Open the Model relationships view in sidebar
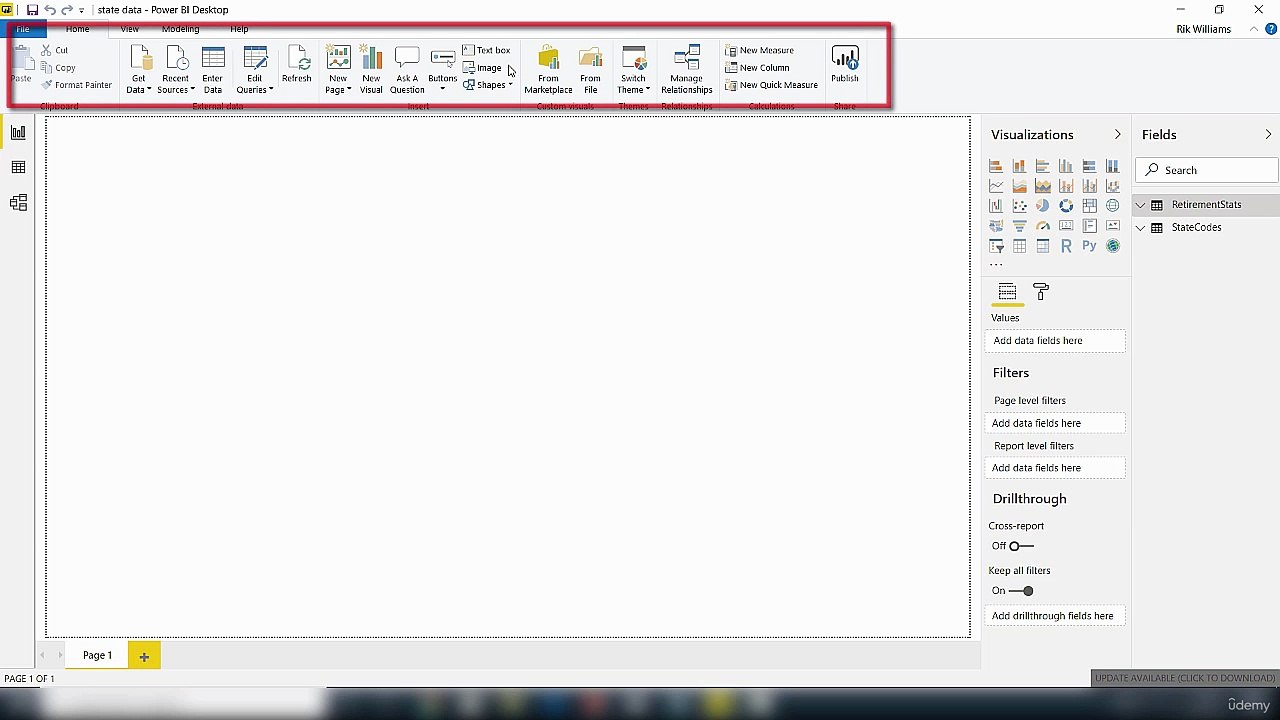The height and width of the screenshot is (720, 1280). tap(18, 203)
